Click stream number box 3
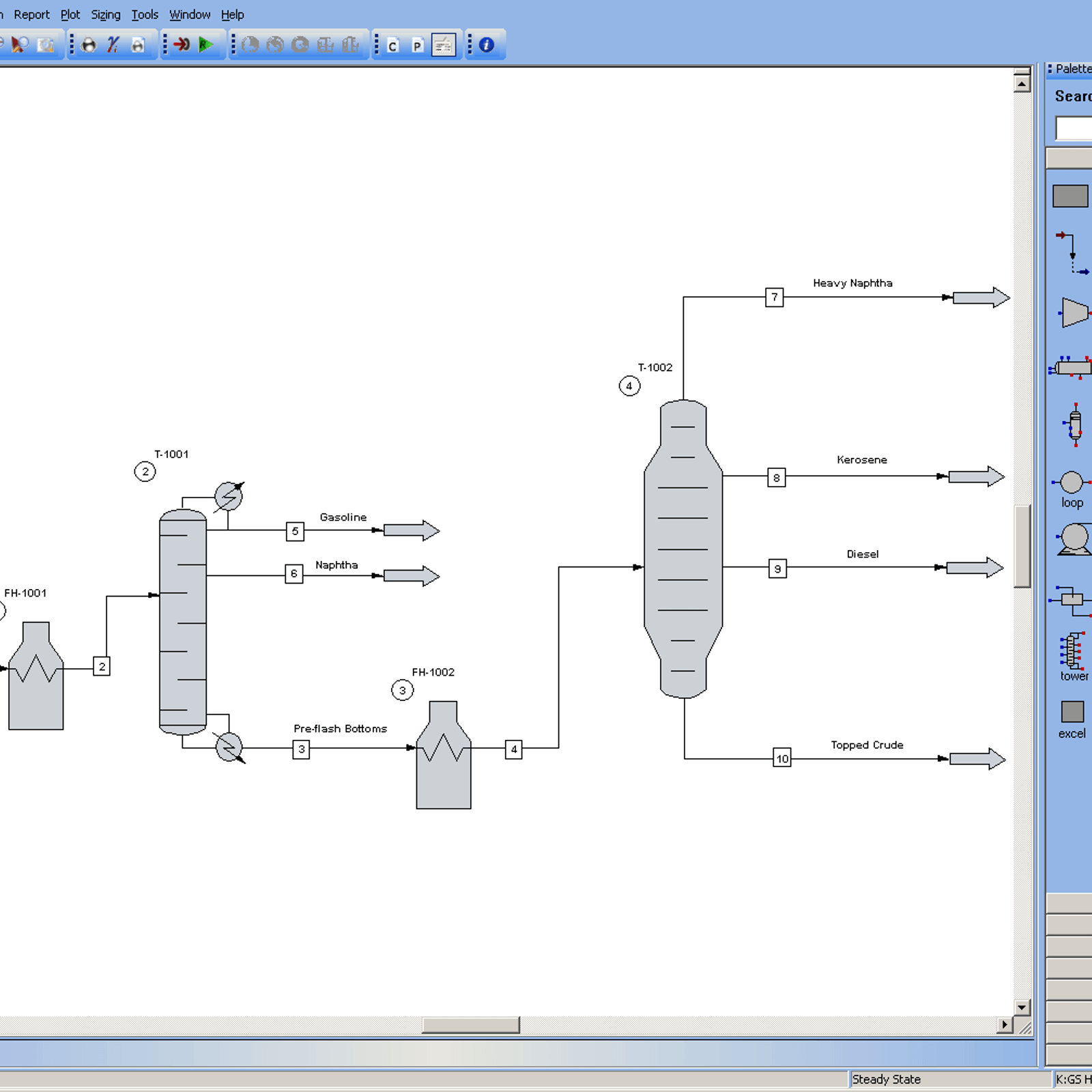 [301, 749]
